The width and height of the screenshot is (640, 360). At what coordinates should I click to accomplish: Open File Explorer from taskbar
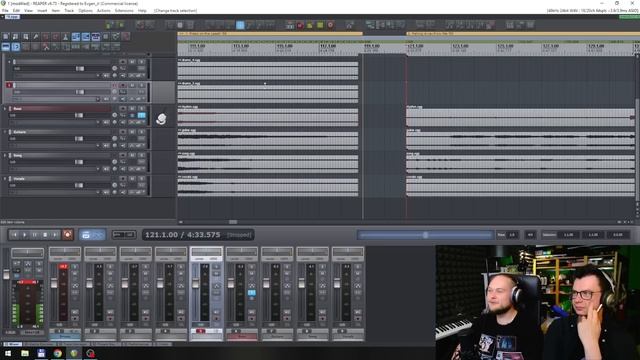pyautogui.click(x=25, y=353)
